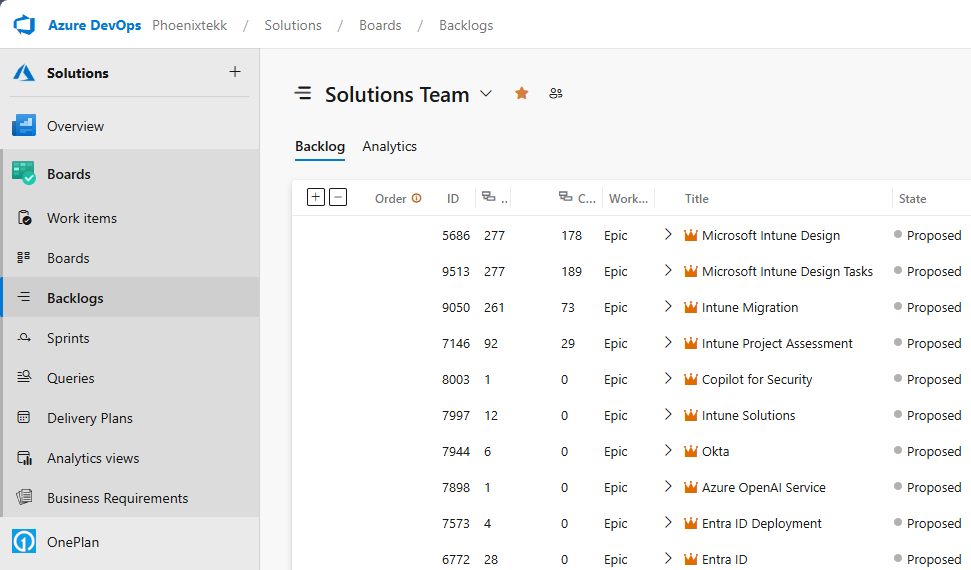Expand the Microsoft Intune Design Tasks epic
The image size is (971, 570).
[x=668, y=271]
